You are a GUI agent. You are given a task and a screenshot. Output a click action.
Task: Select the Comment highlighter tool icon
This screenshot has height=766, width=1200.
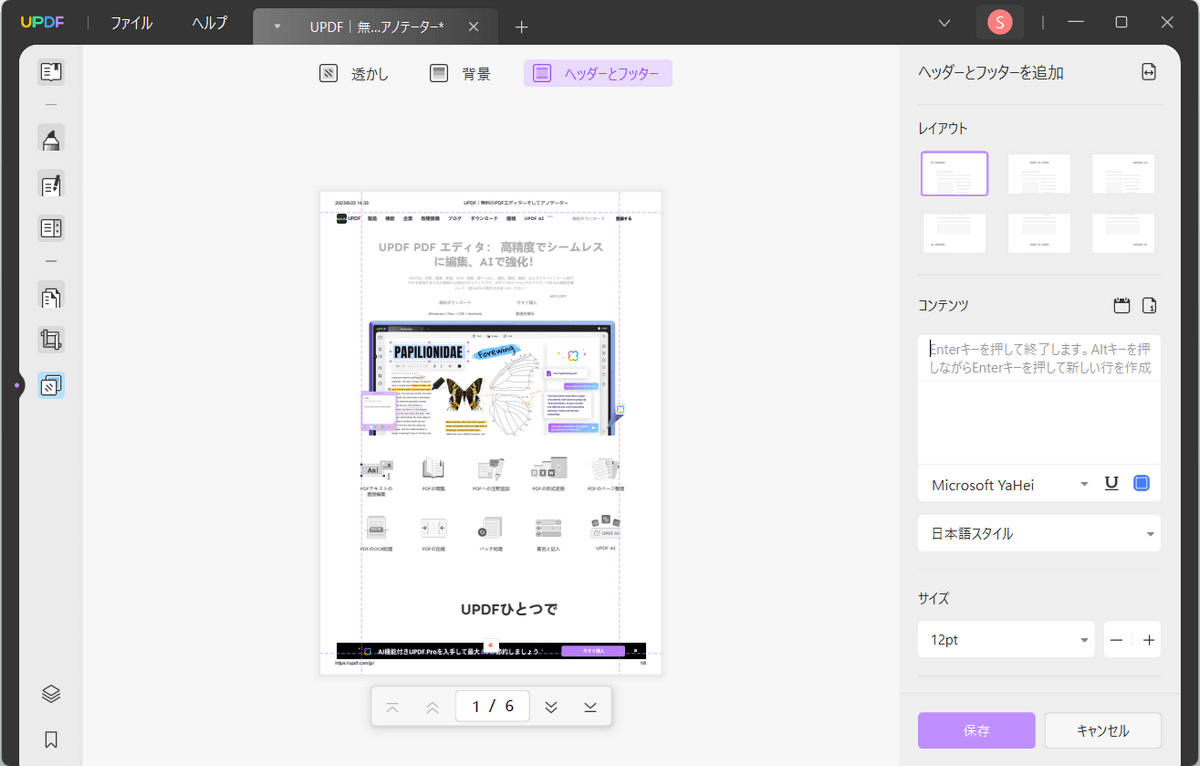tap(51, 138)
